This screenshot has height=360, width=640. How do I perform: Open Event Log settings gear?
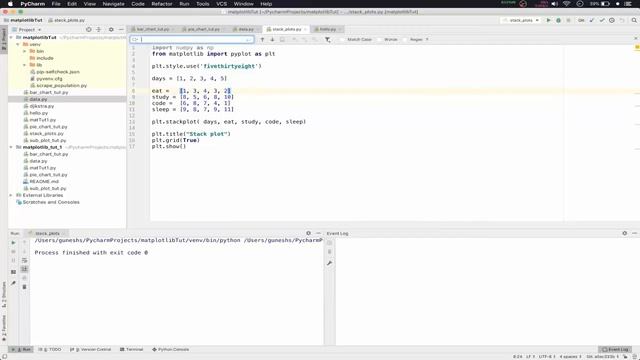point(624,233)
